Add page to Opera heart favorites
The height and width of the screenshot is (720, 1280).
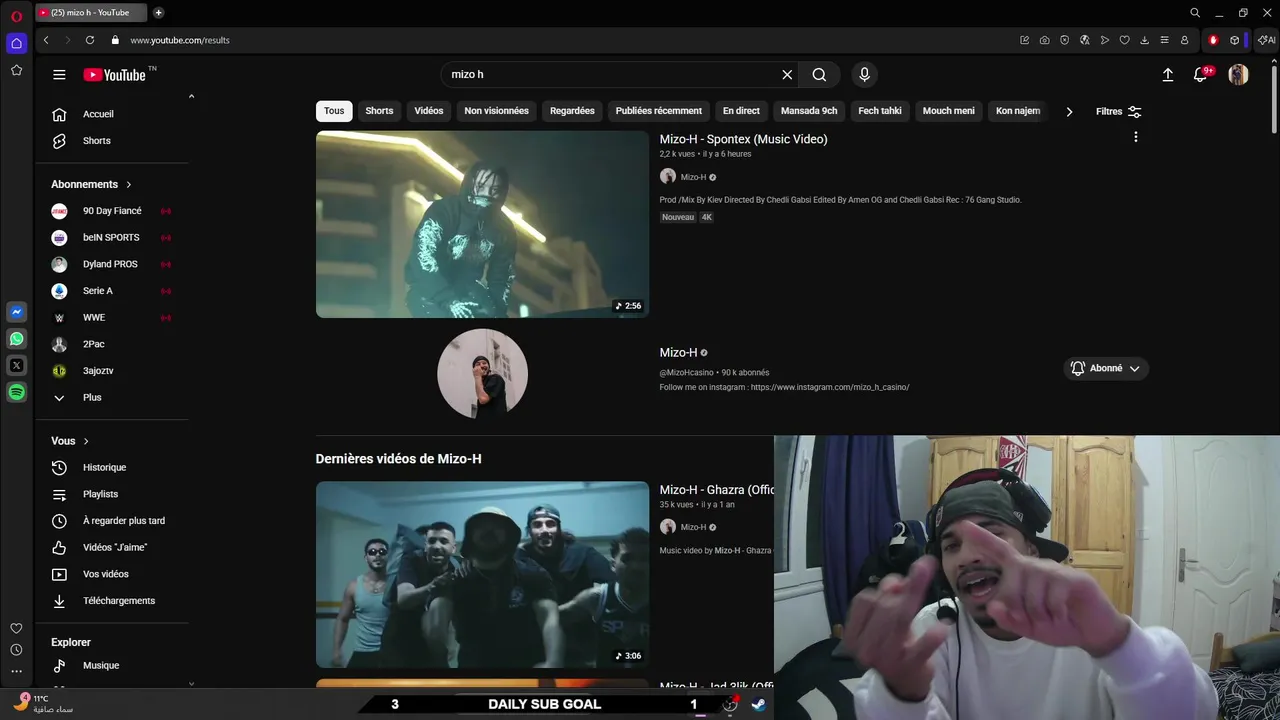tap(1124, 40)
